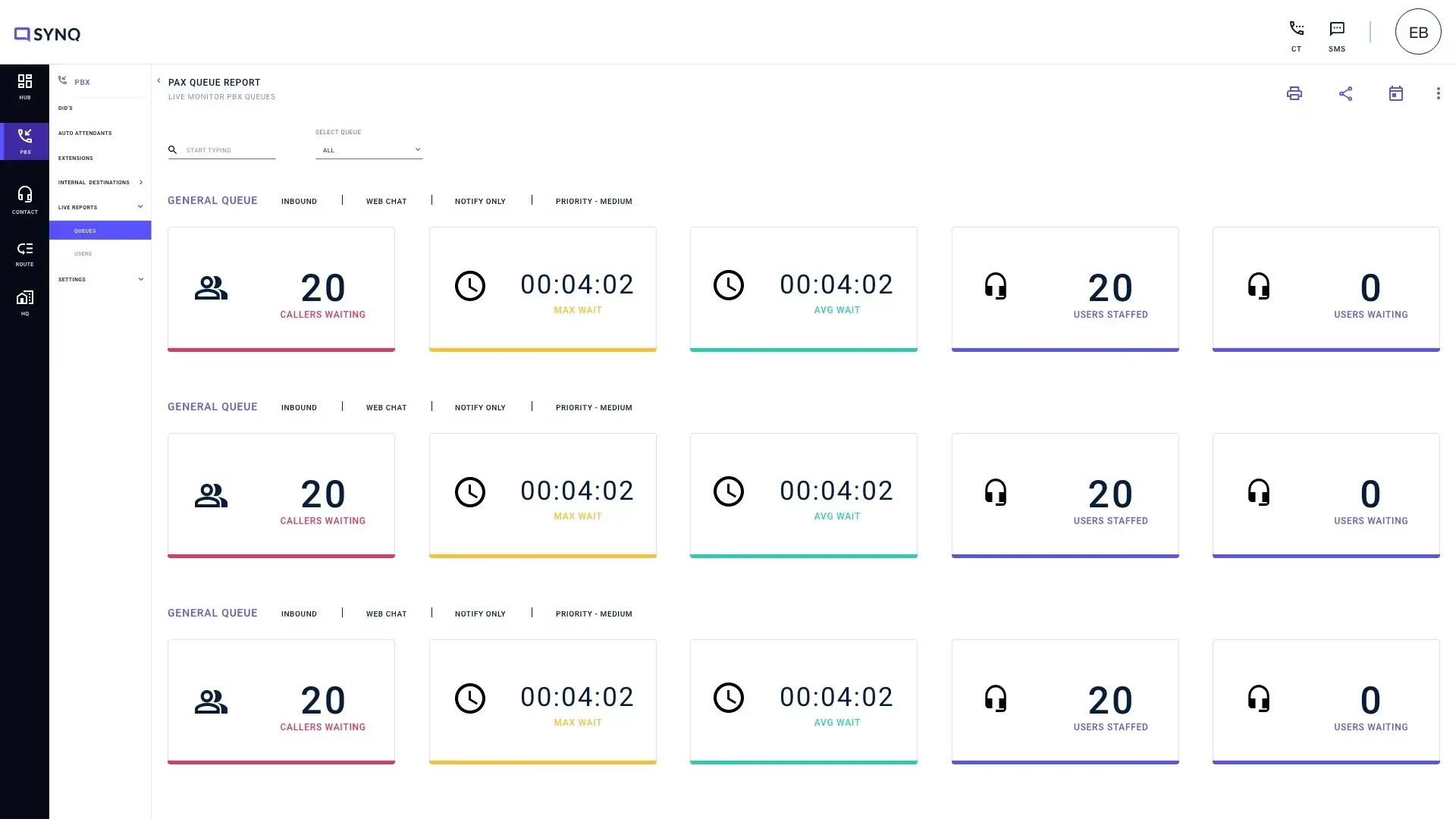This screenshot has height=819, width=1456.
Task: Click second queue's MAX WAIT time 00:04:02
Action: point(577,491)
